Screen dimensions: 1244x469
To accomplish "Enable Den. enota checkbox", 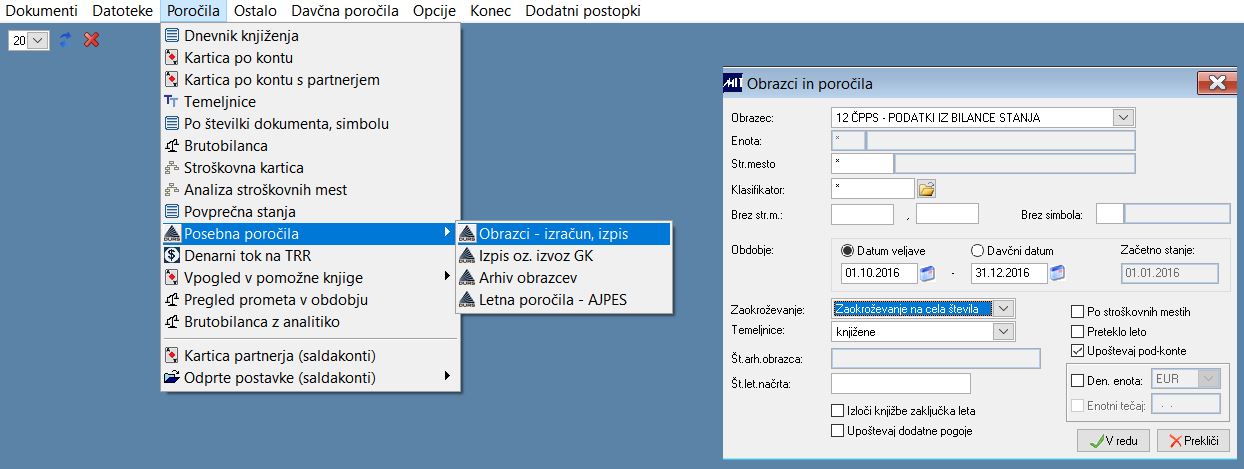I will tap(1077, 380).
